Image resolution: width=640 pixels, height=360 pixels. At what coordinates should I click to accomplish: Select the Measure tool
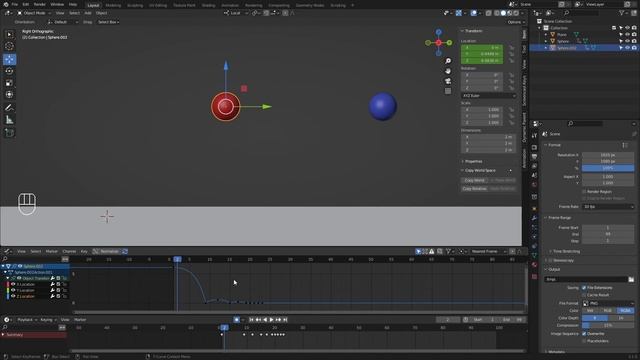[9, 120]
